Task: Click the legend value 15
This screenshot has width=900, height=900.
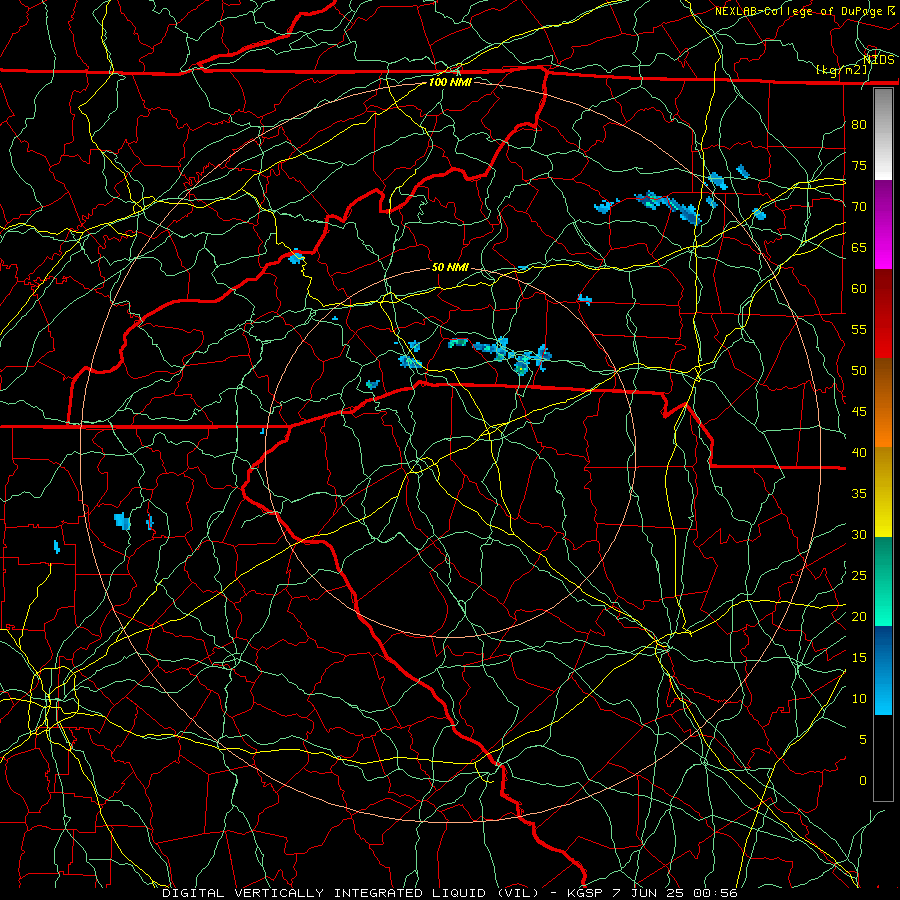Action: 859,657
